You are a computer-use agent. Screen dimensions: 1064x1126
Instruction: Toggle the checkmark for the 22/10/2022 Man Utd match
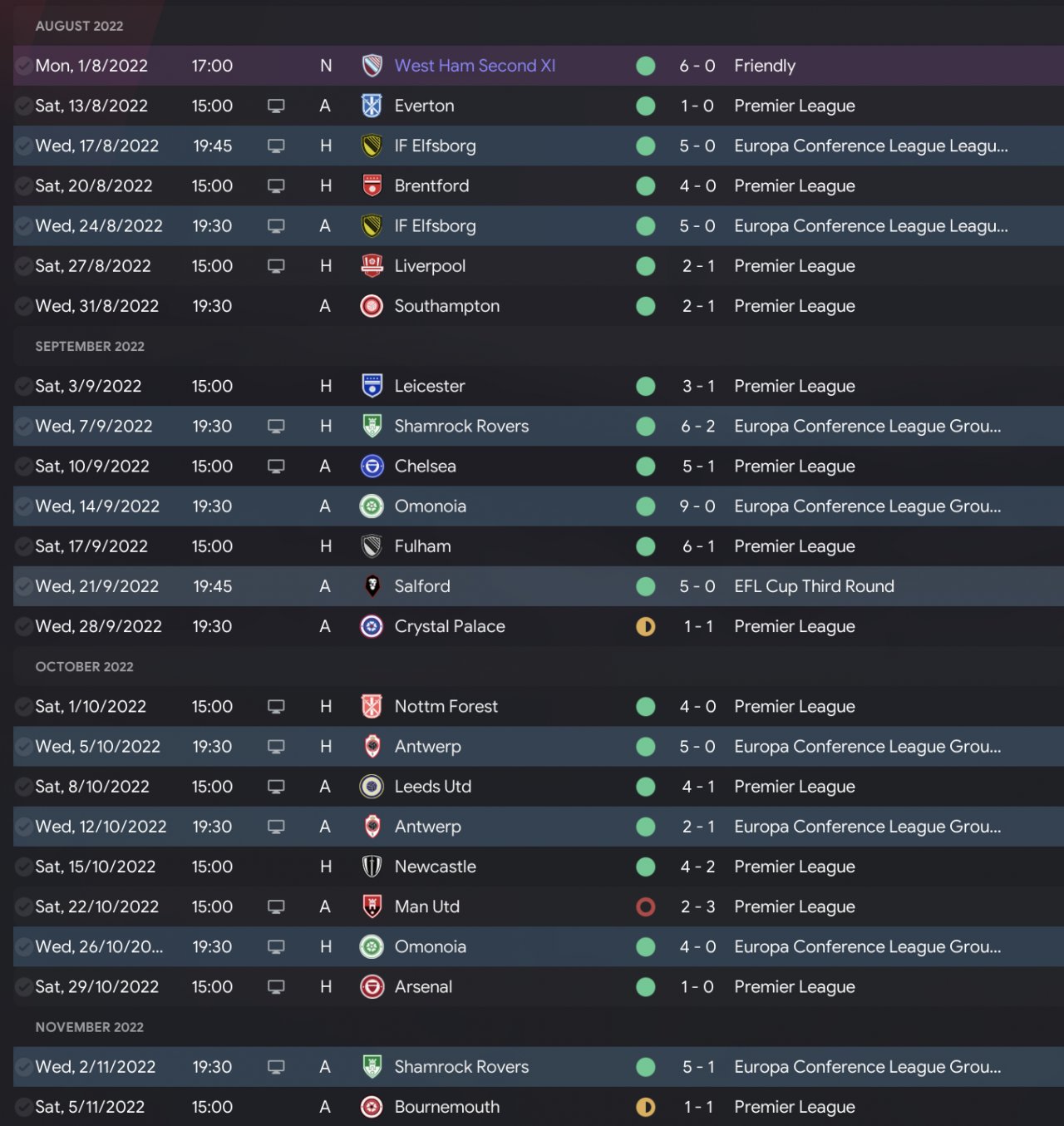click(x=24, y=907)
